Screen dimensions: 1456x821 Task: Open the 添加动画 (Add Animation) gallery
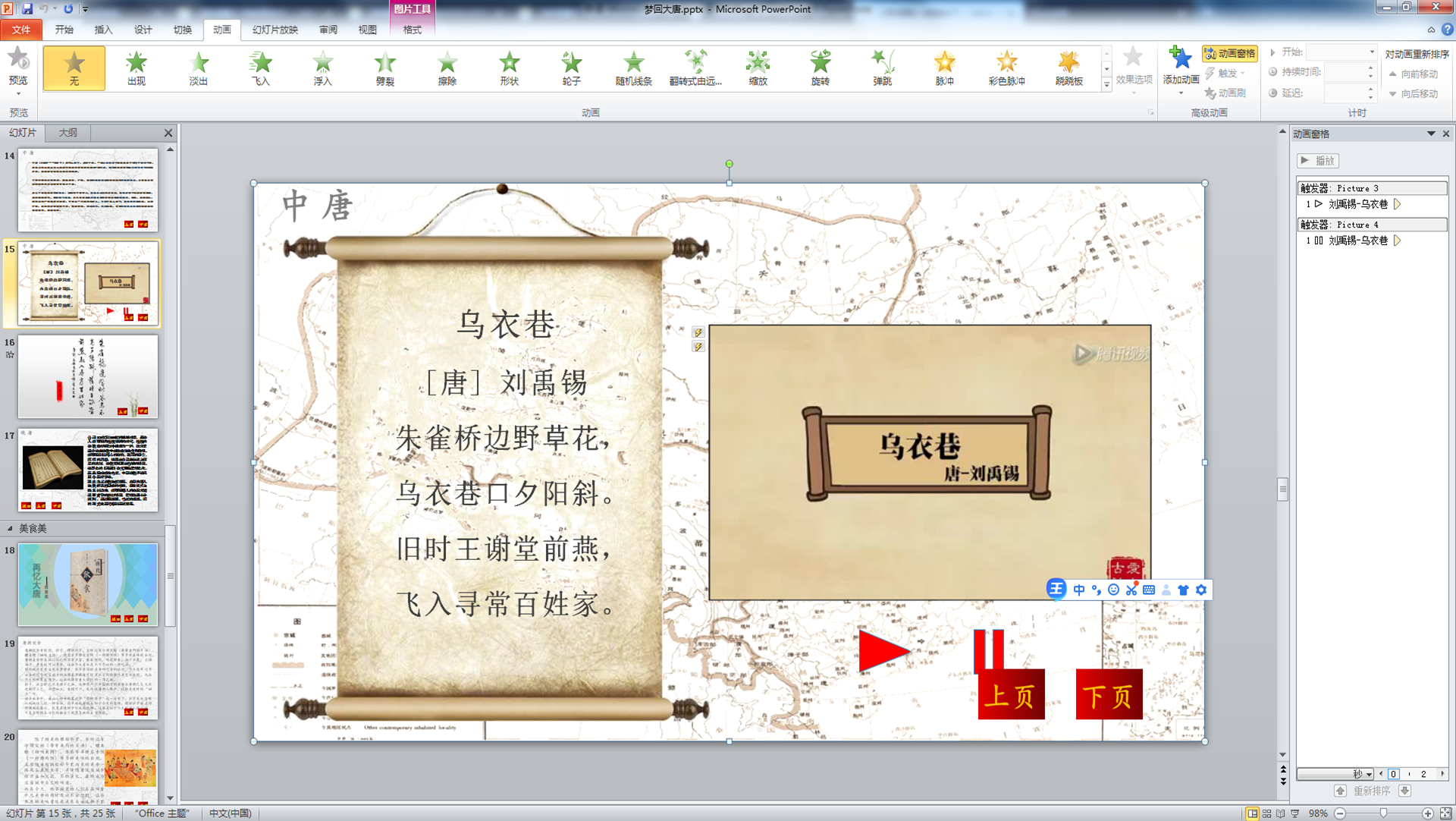pos(1181,70)
